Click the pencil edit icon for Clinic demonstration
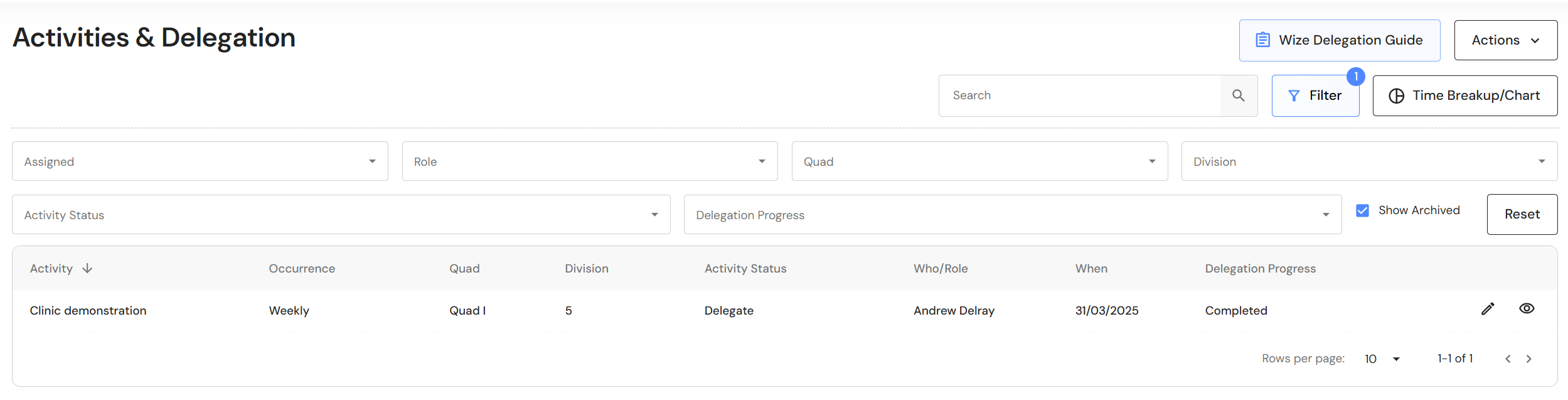The width and height of the screenshot is (1568, 400). click(x=1488, y=308)
